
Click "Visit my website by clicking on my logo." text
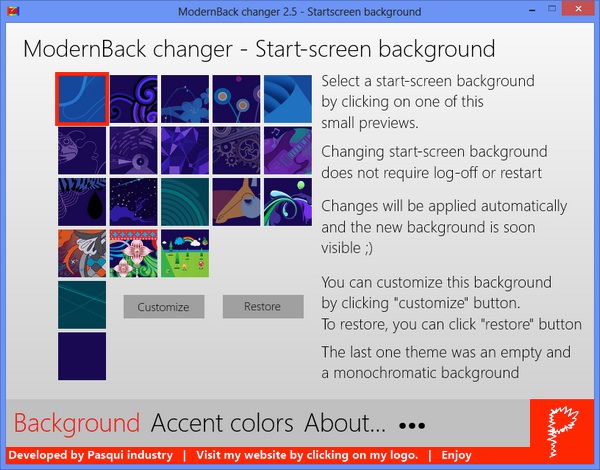[x=307, y=455]
